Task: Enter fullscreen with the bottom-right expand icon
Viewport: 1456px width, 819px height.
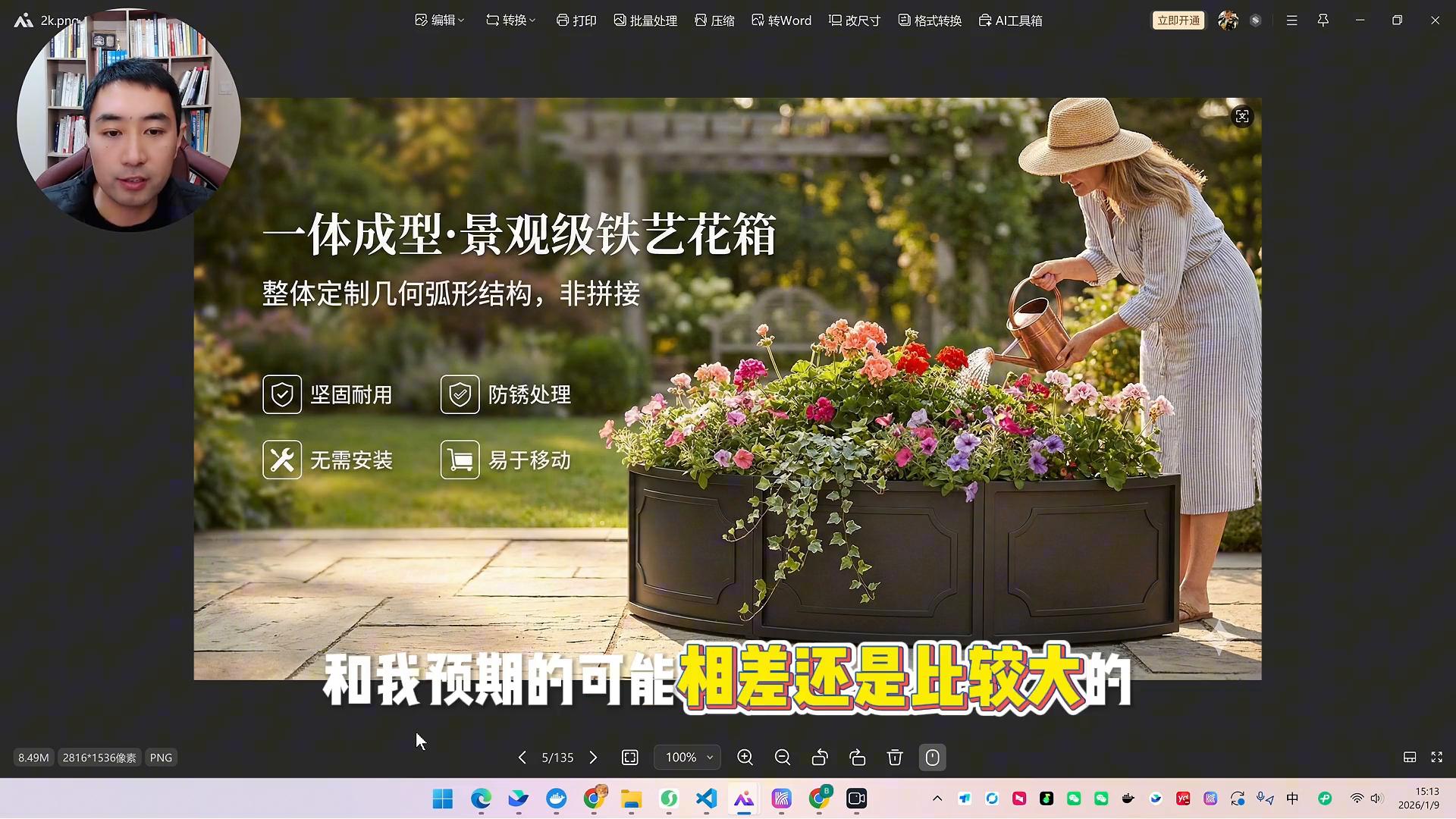Action: pos(1436,758)
